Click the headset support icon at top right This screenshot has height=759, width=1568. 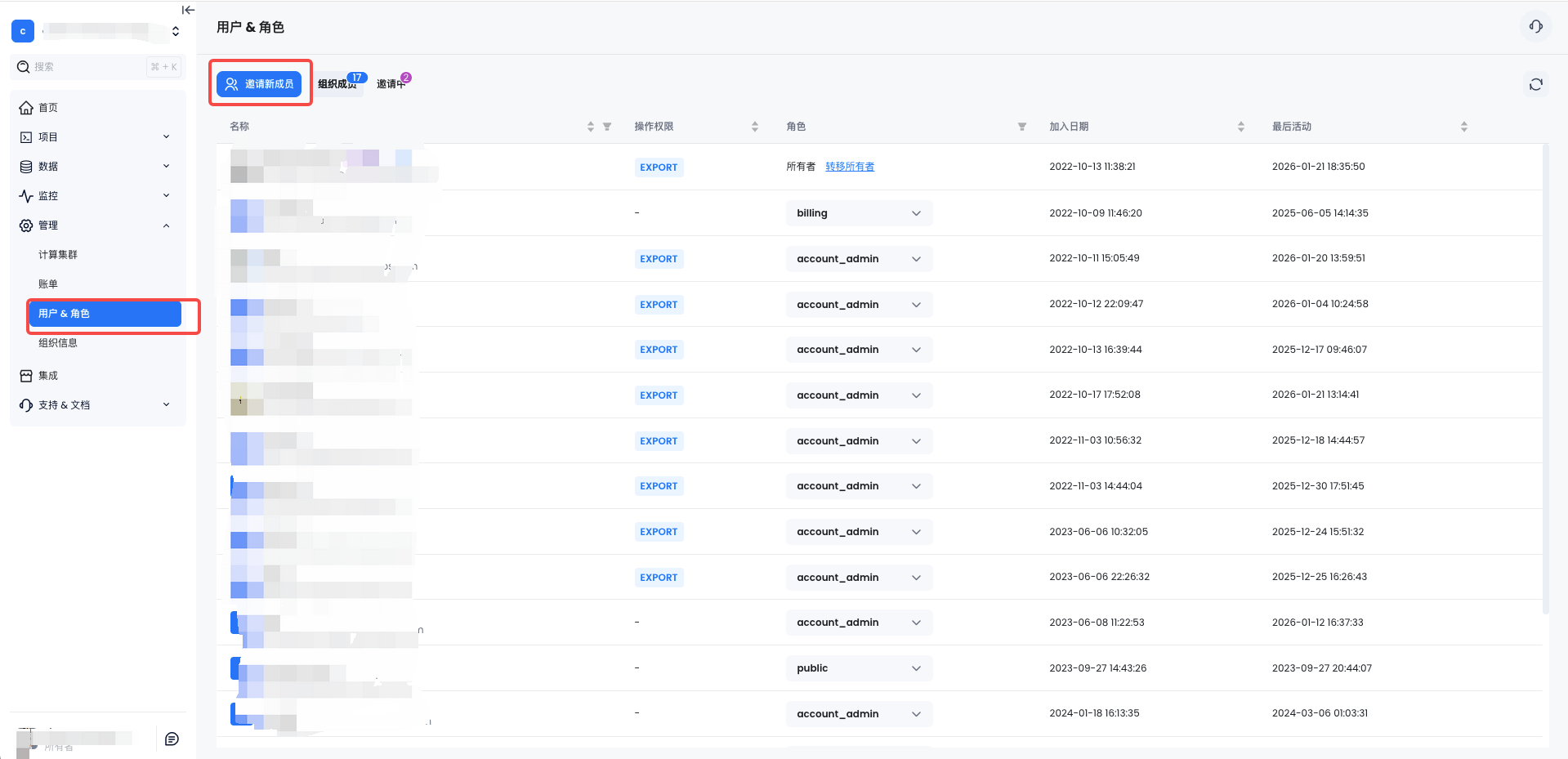click(x=1535, y=27)
